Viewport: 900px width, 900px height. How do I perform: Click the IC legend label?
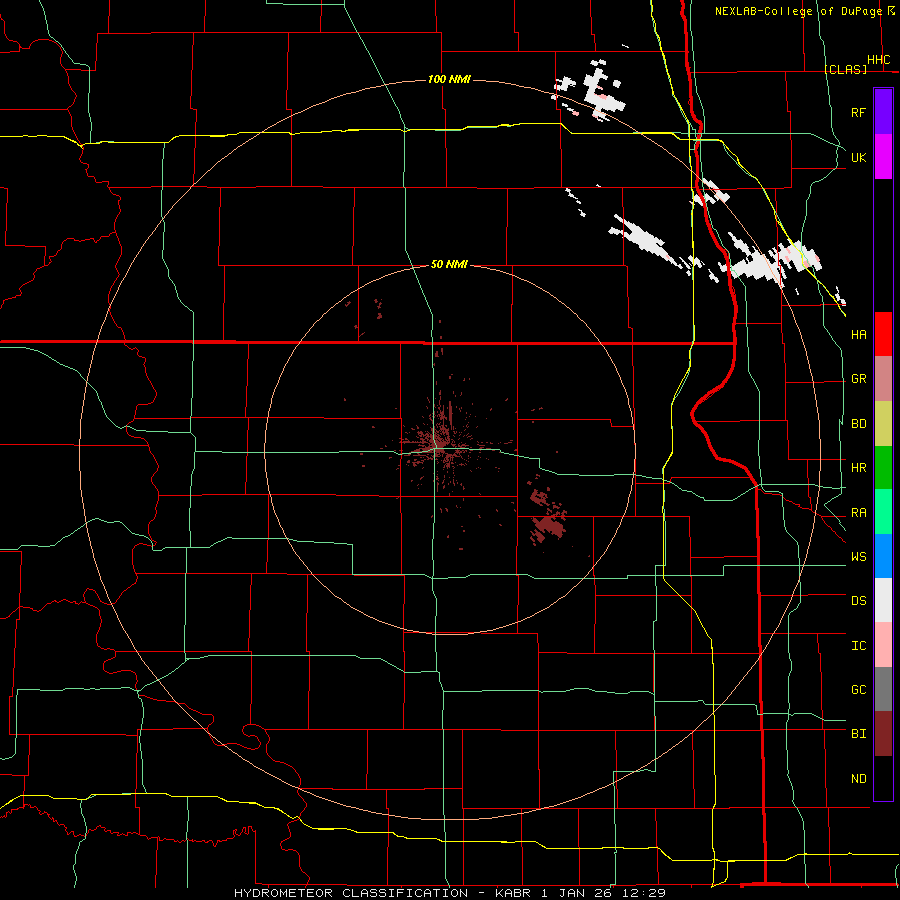point(858,646)
